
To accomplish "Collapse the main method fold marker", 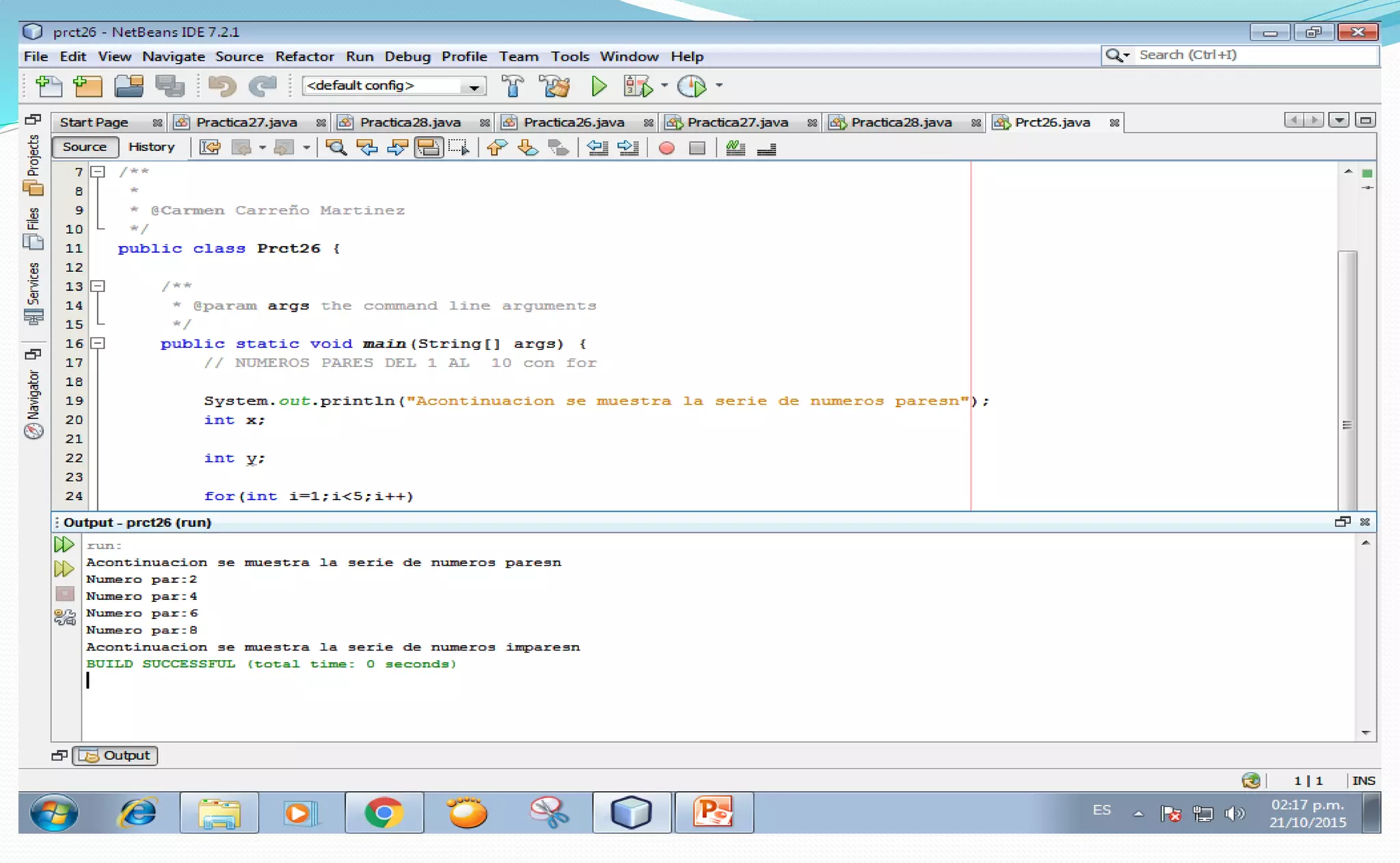I will (98, 344).
